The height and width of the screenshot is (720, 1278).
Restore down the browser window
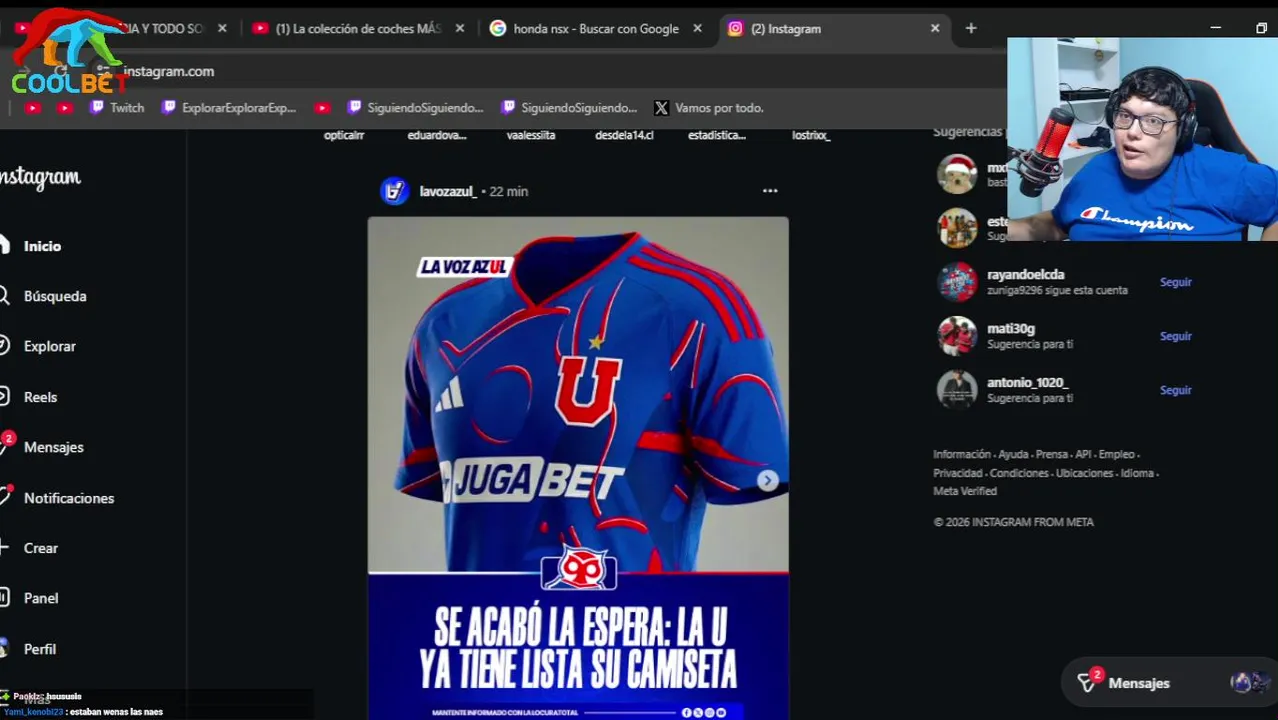click(x=1261, y=28)
